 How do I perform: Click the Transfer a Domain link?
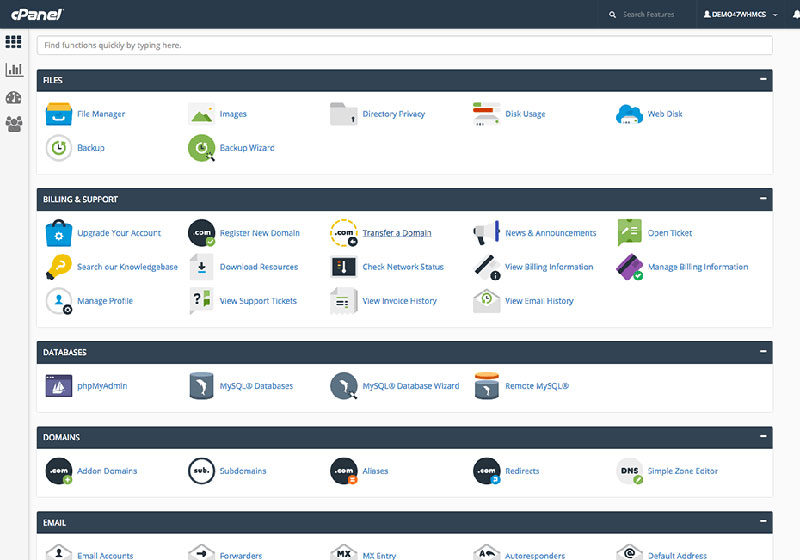397,233
